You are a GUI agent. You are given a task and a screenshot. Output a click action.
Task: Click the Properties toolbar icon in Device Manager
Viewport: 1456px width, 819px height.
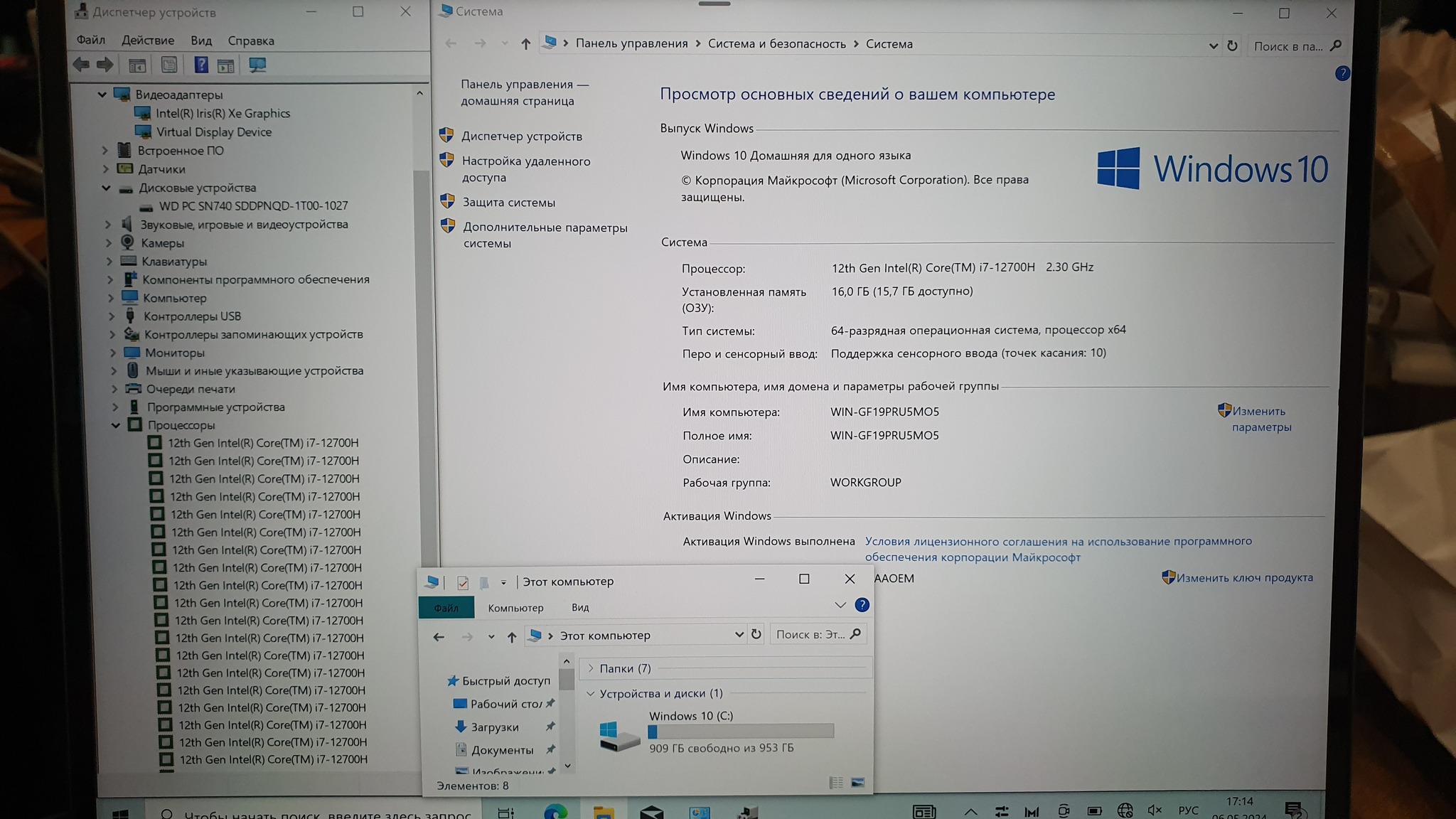pyautogui.click(x=169, y=65)
